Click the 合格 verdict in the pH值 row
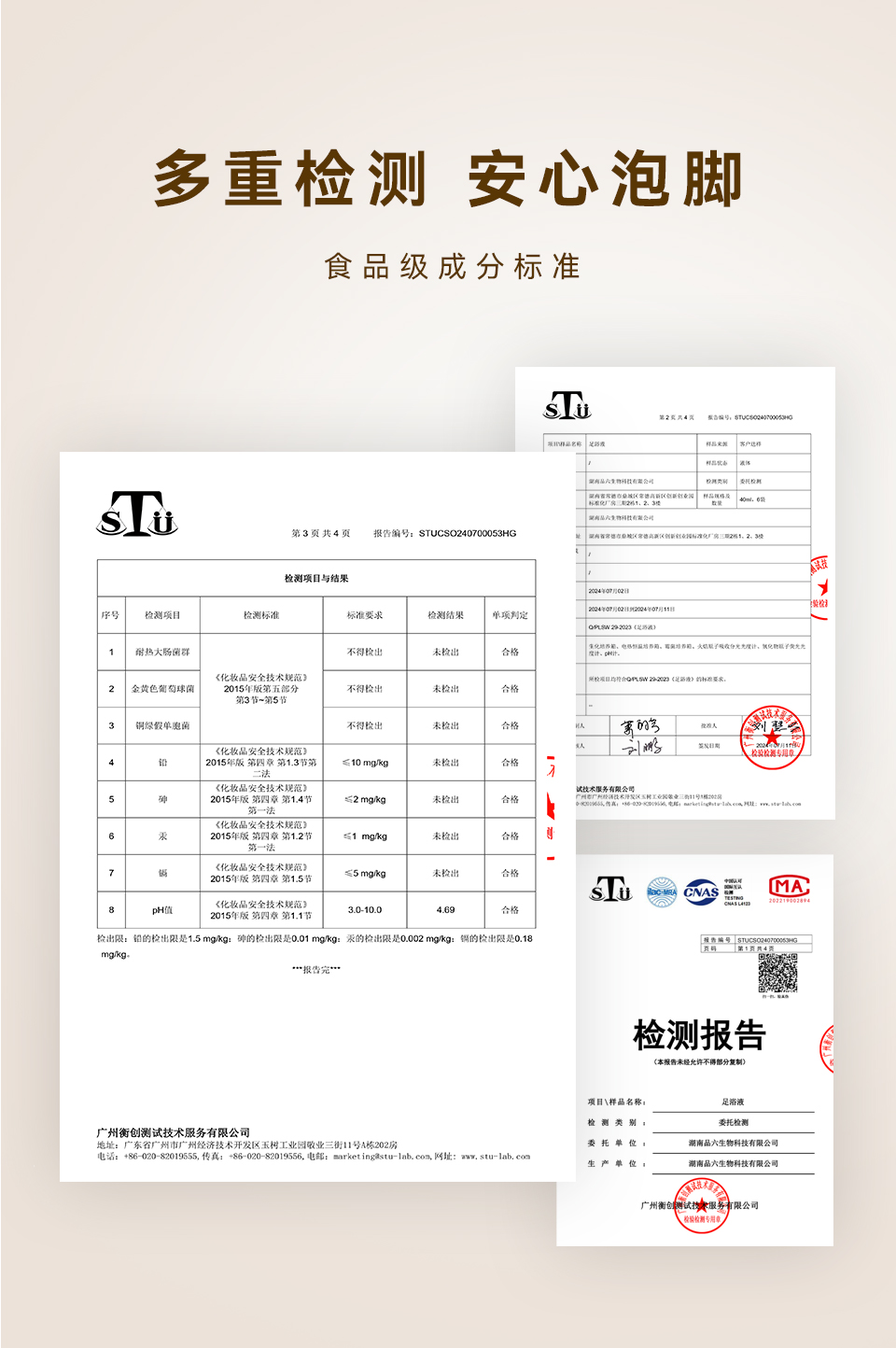Viewport: 896px width, 1348px height. point(511,909)
